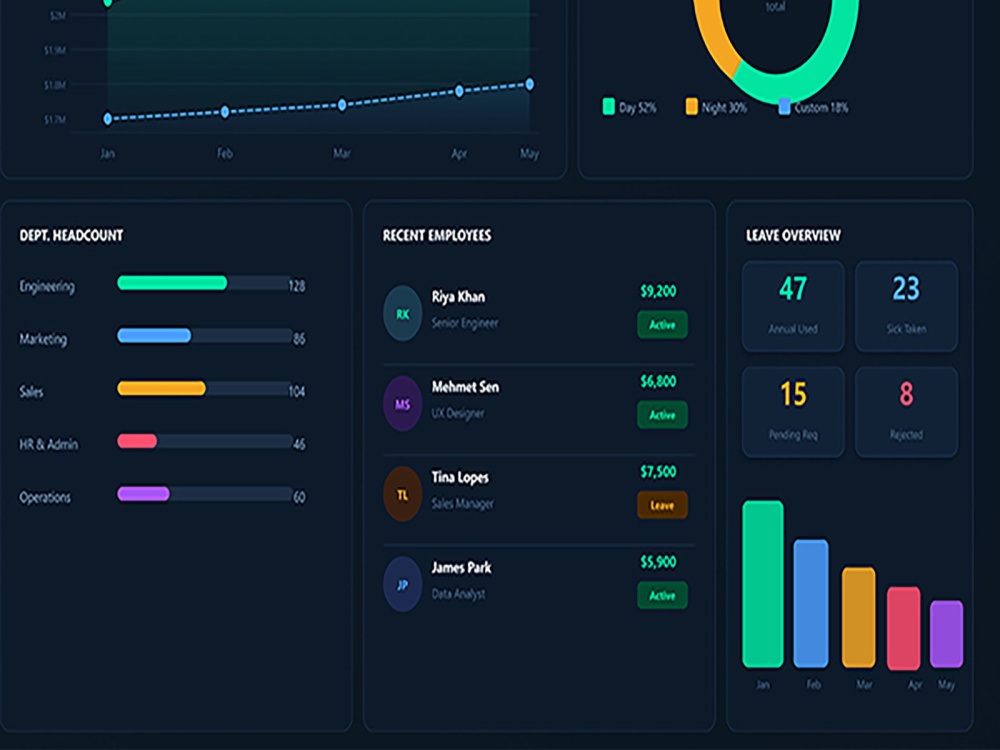Click the green Jan leave bar
Screen dimensions: 1000x750
[763, 584]
